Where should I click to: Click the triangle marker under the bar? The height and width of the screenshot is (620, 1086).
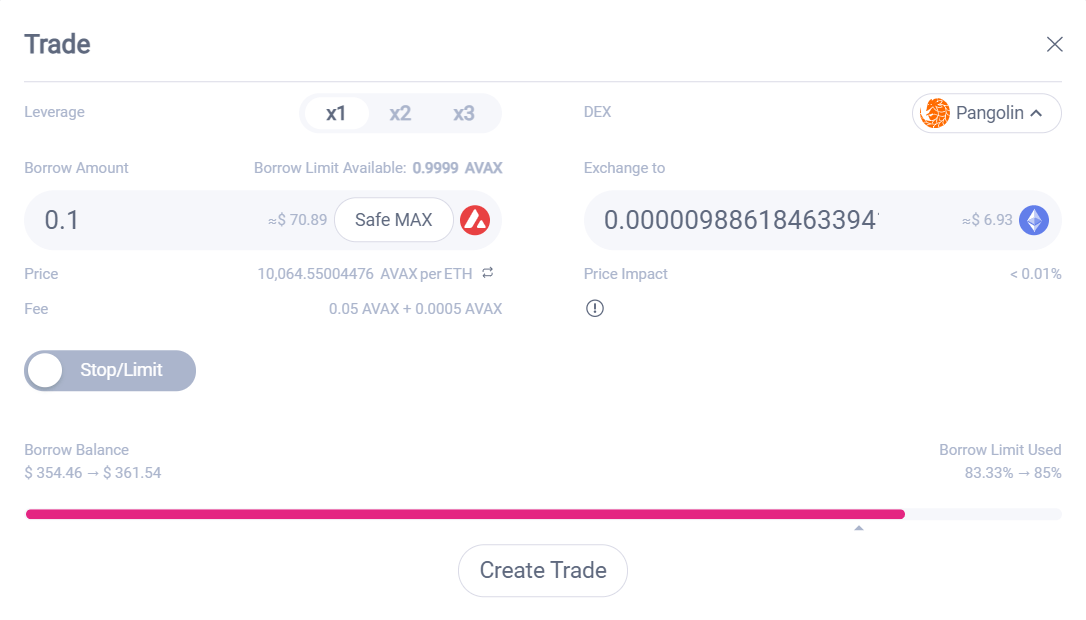tap(859, 528)
